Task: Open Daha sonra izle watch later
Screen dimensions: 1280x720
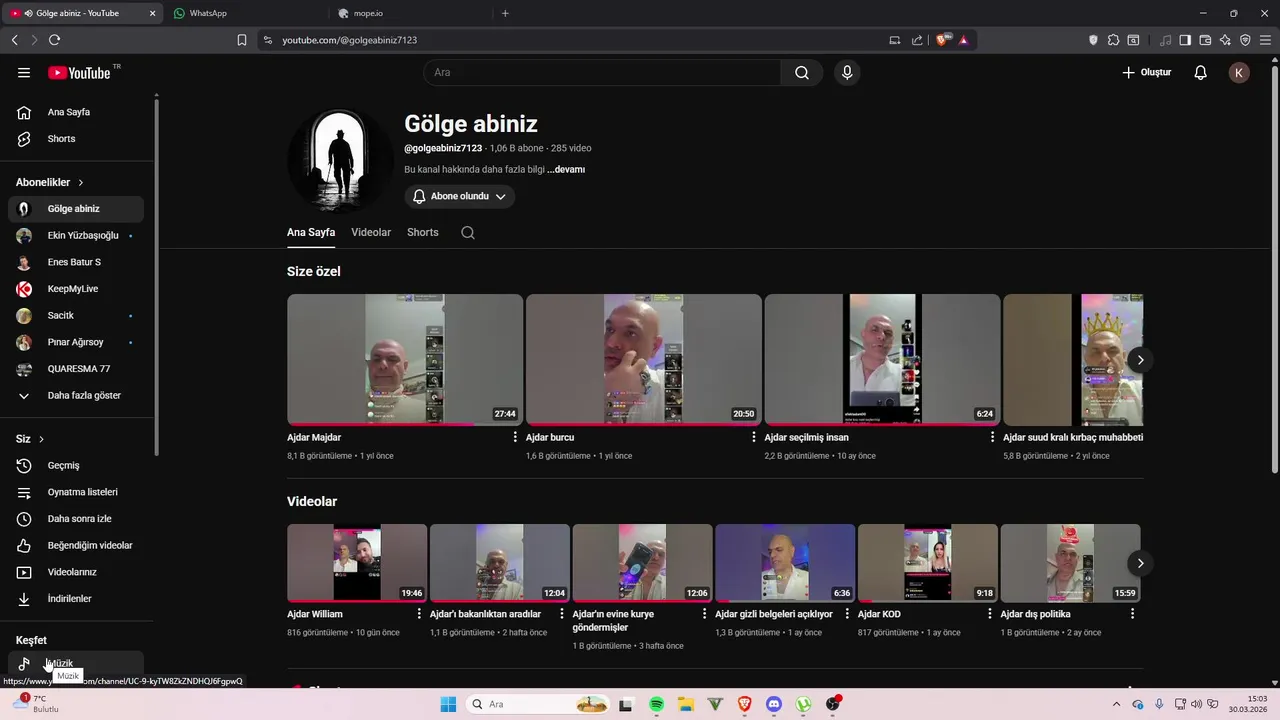Action: click(x=76, y=519)
